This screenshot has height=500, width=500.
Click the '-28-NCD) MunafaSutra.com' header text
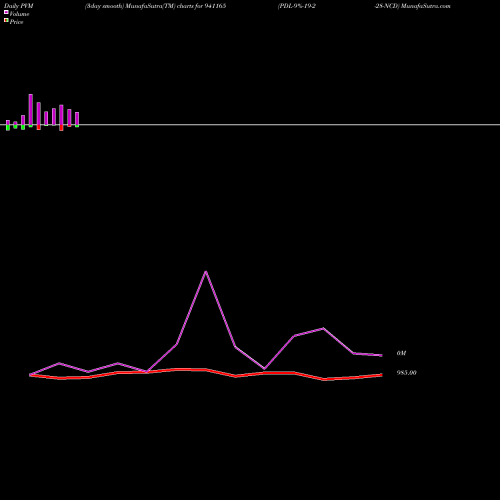click(x=412, y=6)
